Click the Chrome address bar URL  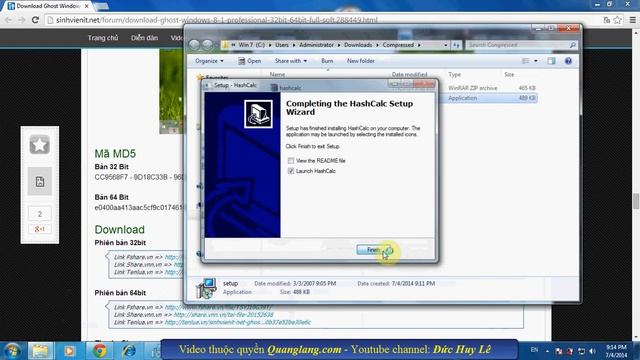pos(216,20)
